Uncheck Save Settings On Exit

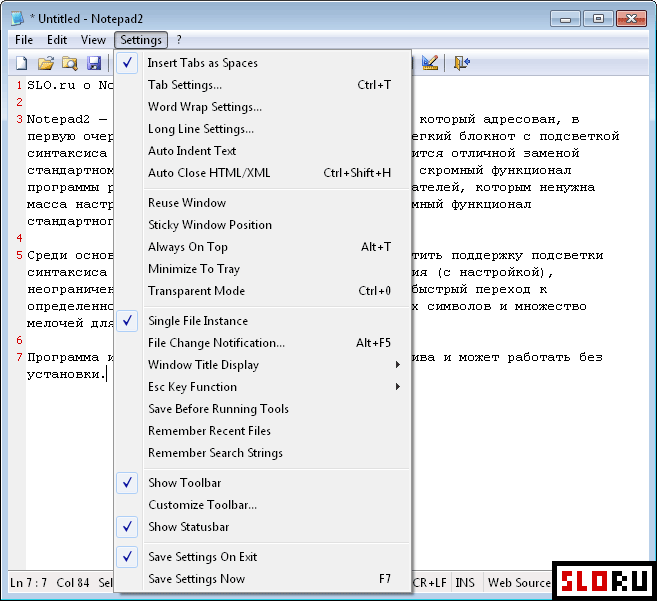262,557
